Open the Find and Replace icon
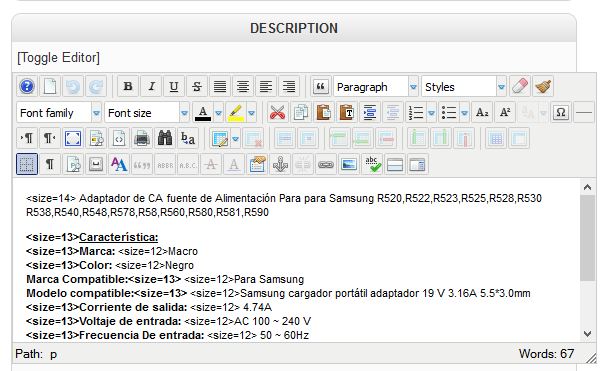Image resolution: width=606 pixels, height=371 pixels. tap(188, 138)
